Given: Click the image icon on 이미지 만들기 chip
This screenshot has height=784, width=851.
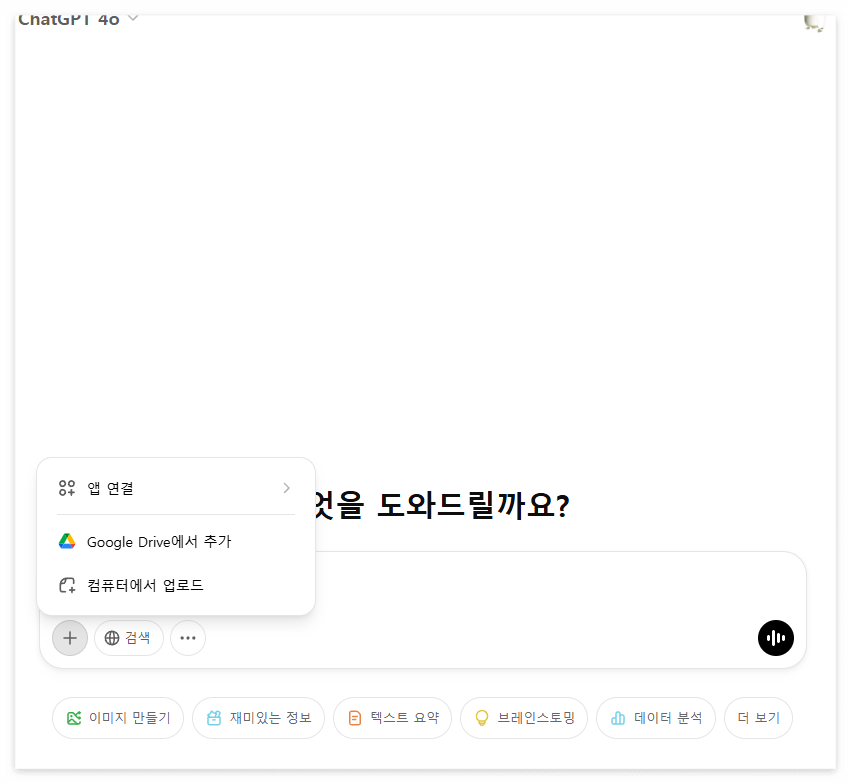Looking at the screenshot, I should [72, 717].
